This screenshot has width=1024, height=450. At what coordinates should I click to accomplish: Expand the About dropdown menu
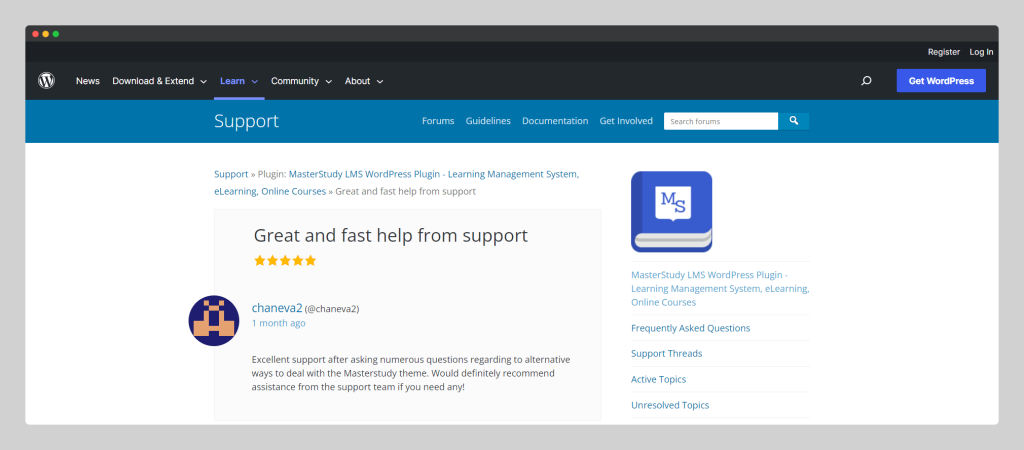point(364,81)
